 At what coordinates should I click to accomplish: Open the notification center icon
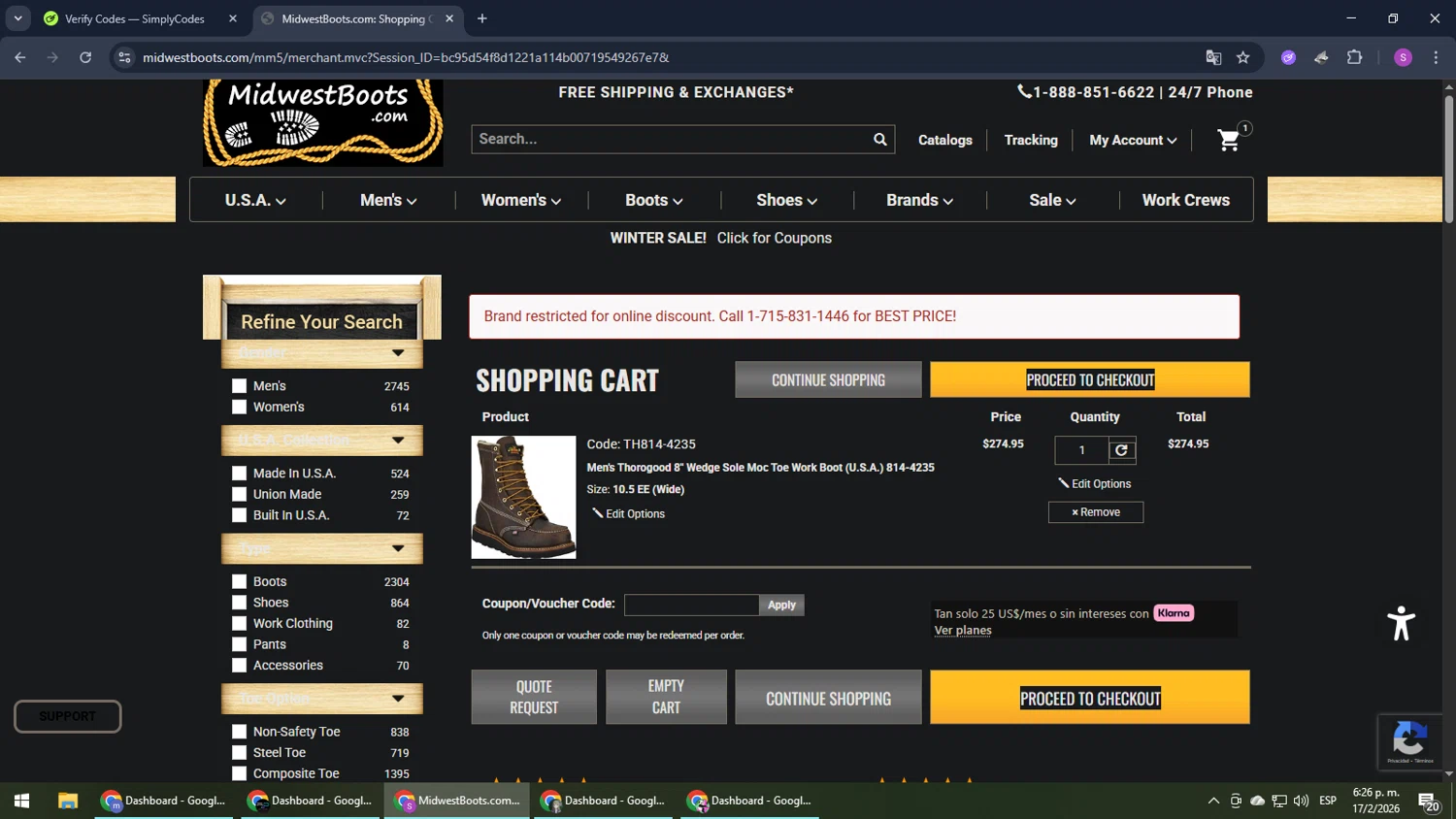point(1429,801)
